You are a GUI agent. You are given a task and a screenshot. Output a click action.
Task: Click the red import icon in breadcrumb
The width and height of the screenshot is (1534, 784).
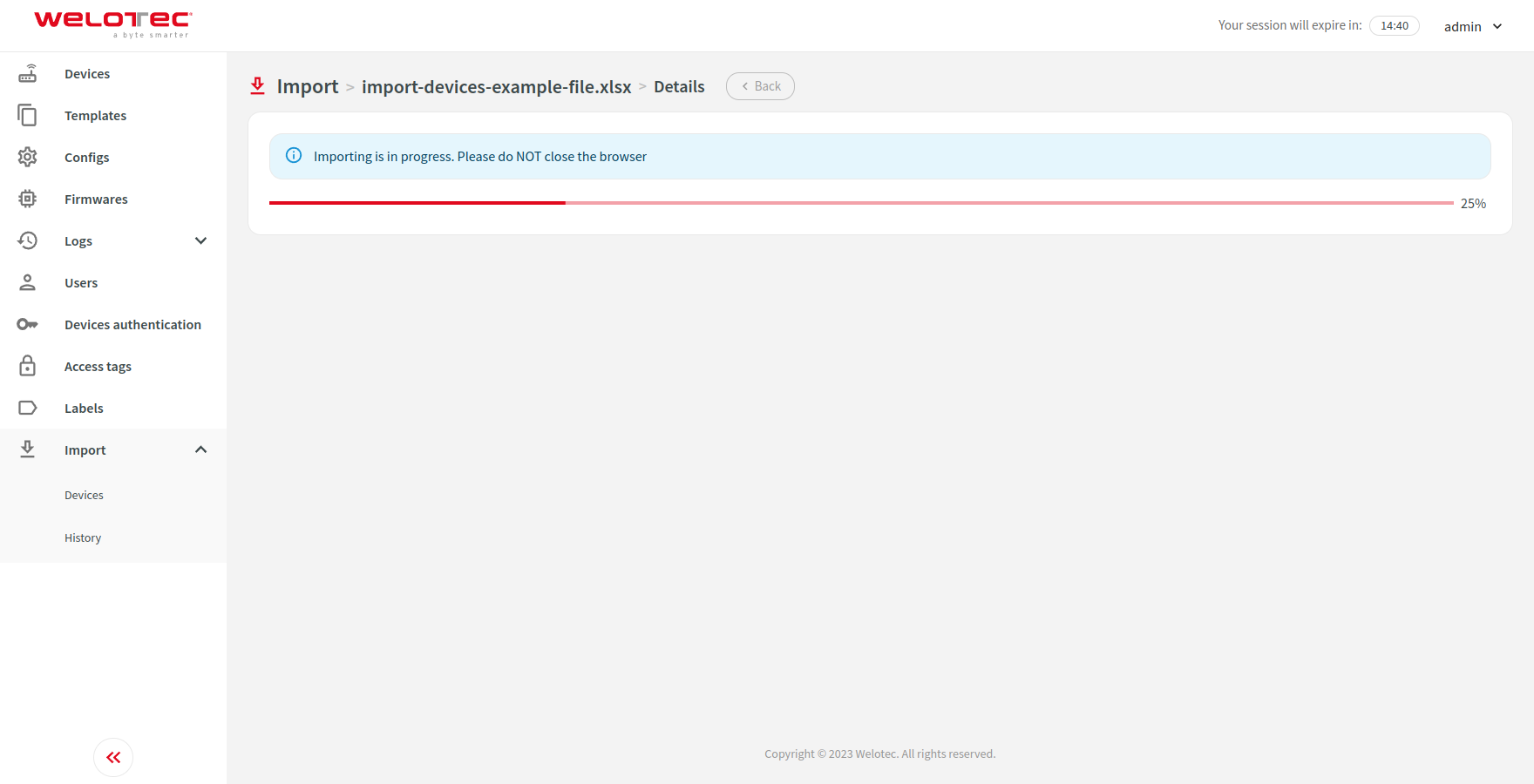click(x=258, y=86)
